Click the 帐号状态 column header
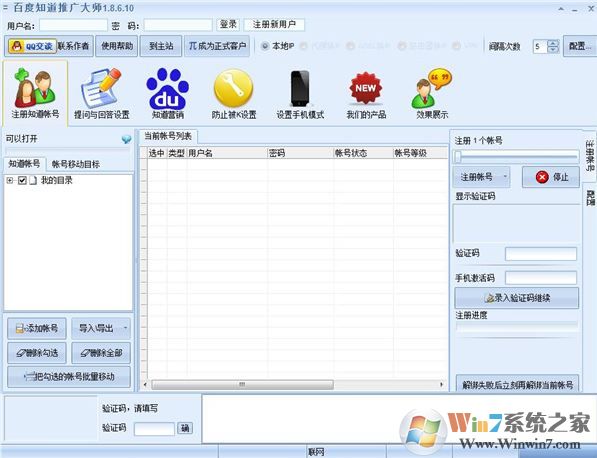 point(363,153)
